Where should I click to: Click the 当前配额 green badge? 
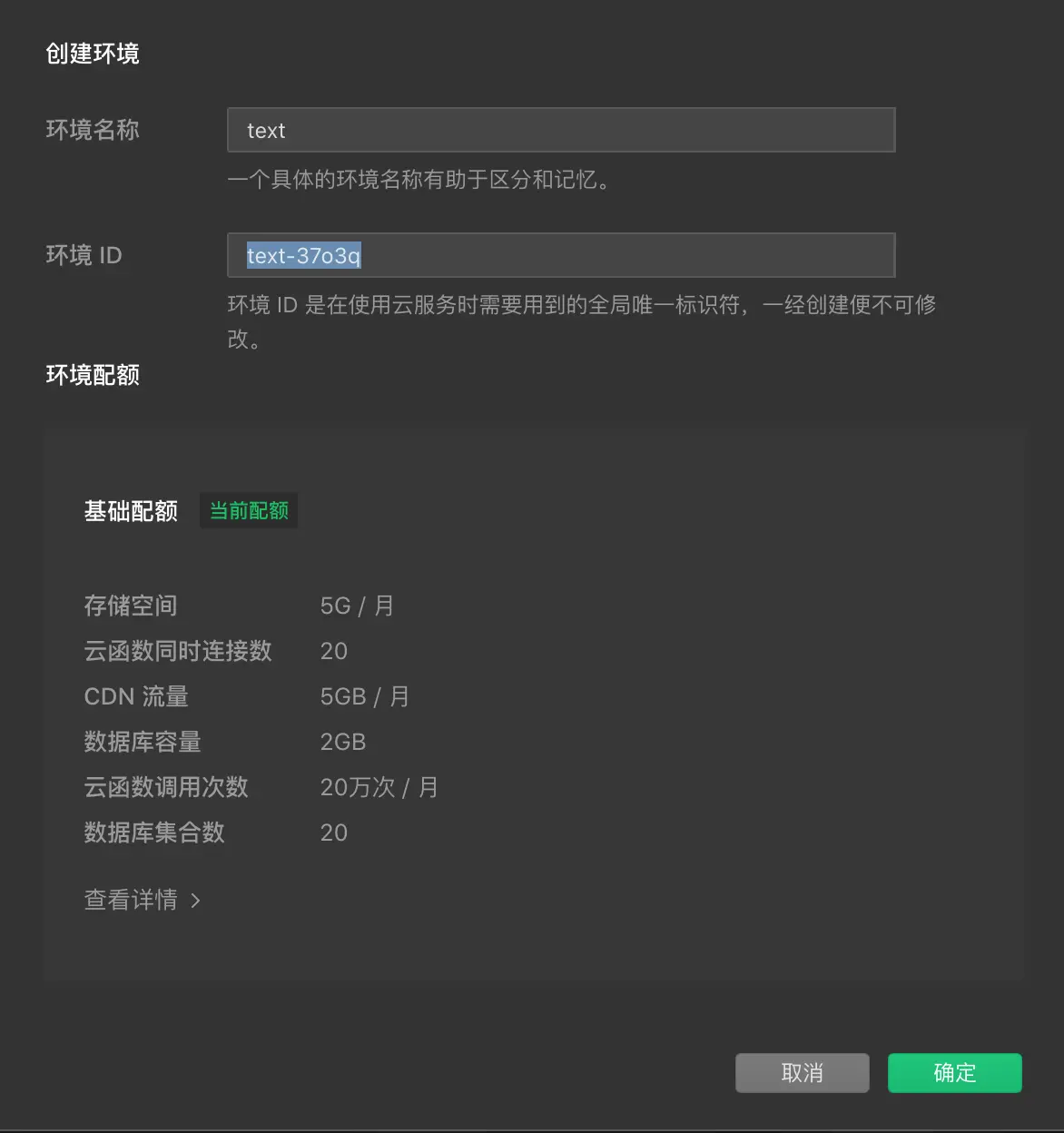tap(249, 511)
